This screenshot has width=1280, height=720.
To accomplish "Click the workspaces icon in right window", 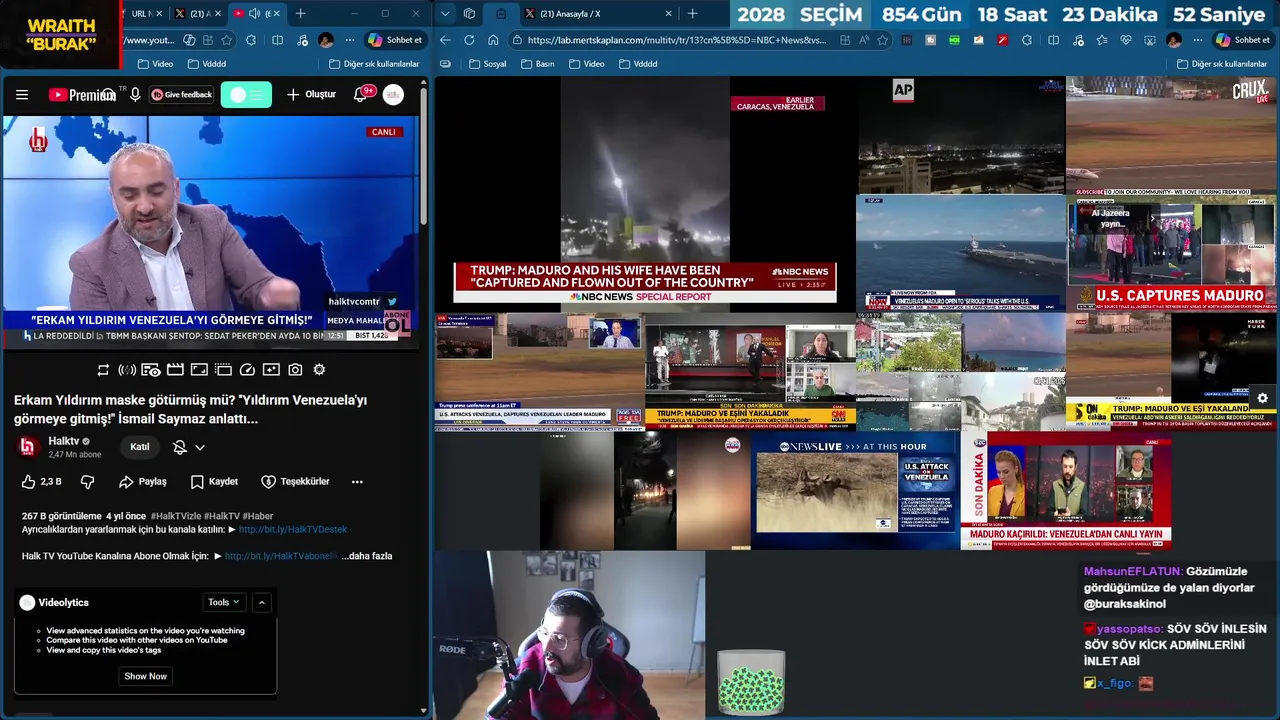I will pyautogui.click(x=469, y=13).
